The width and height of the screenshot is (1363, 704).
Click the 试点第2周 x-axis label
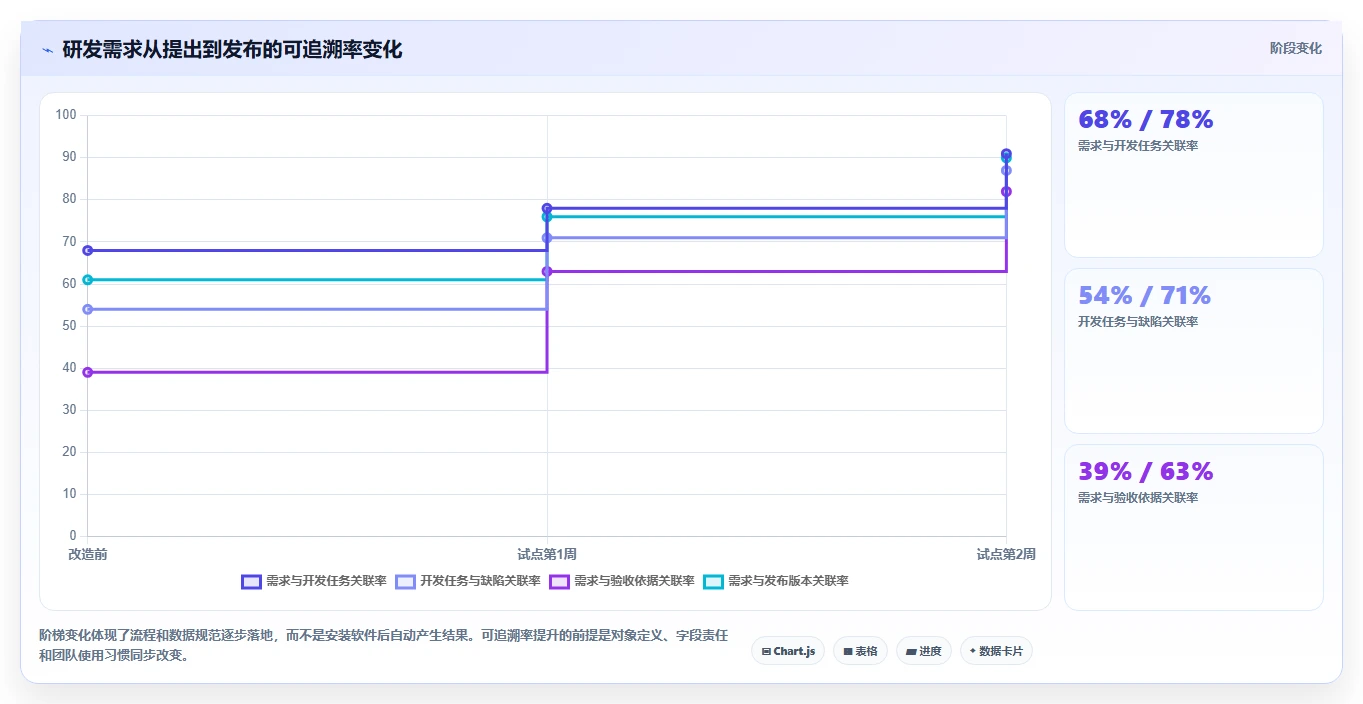click(1006, 554)
